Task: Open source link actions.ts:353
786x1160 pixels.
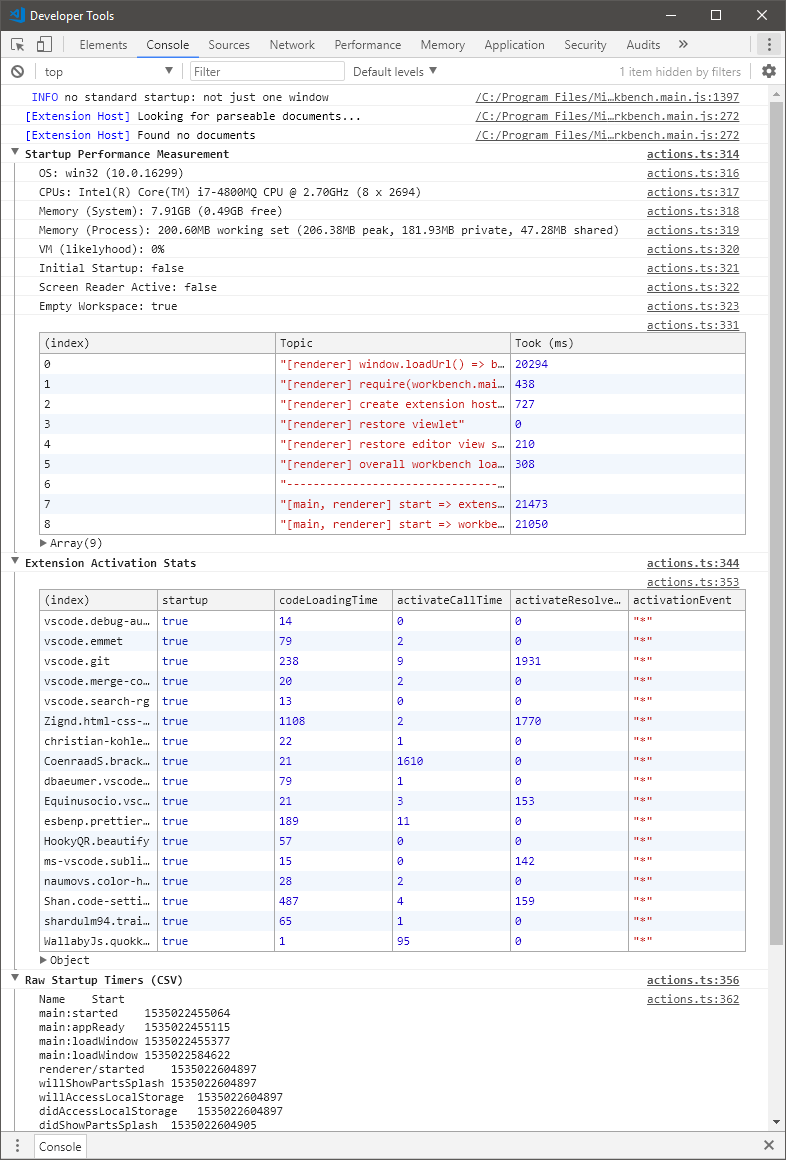Action: pos(693,581)
